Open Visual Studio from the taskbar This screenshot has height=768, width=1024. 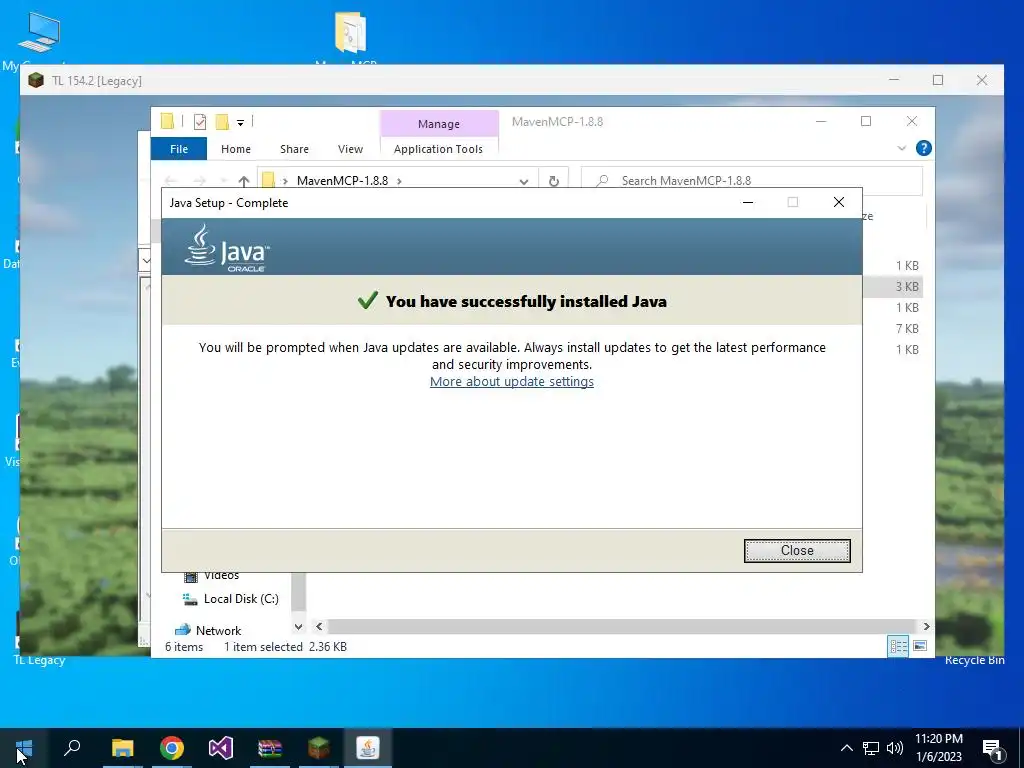pos(221,748)
